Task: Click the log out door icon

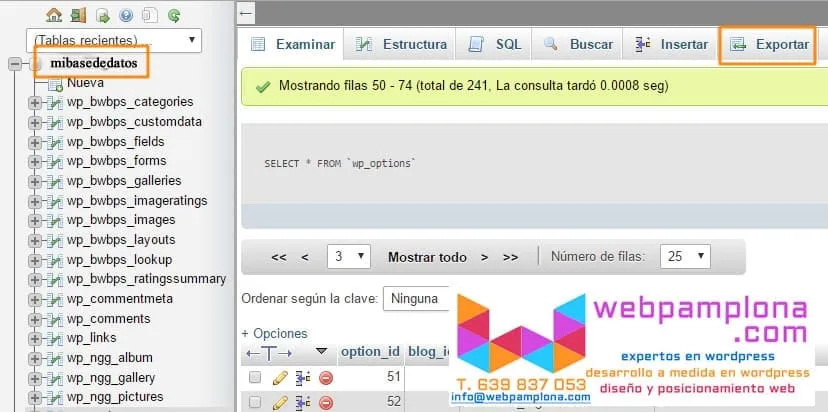Action: coord(78,15)
